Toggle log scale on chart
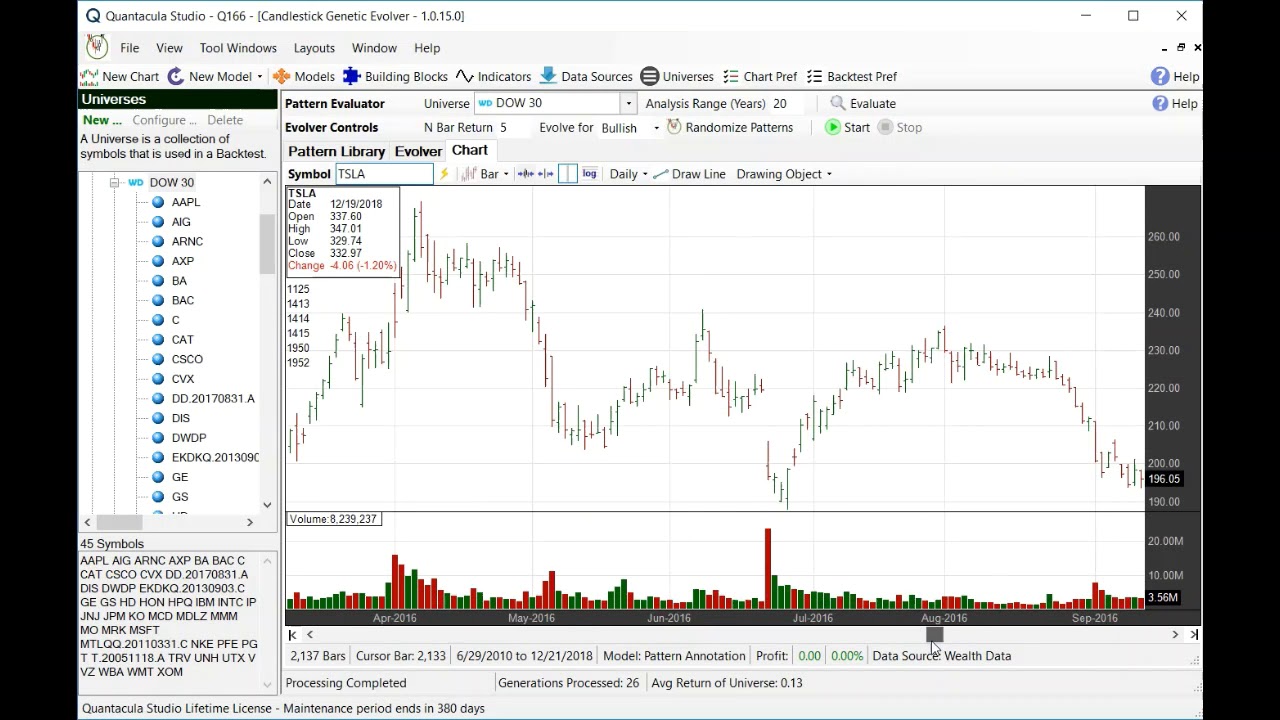Screen dimensions: 1280x720 589,174
